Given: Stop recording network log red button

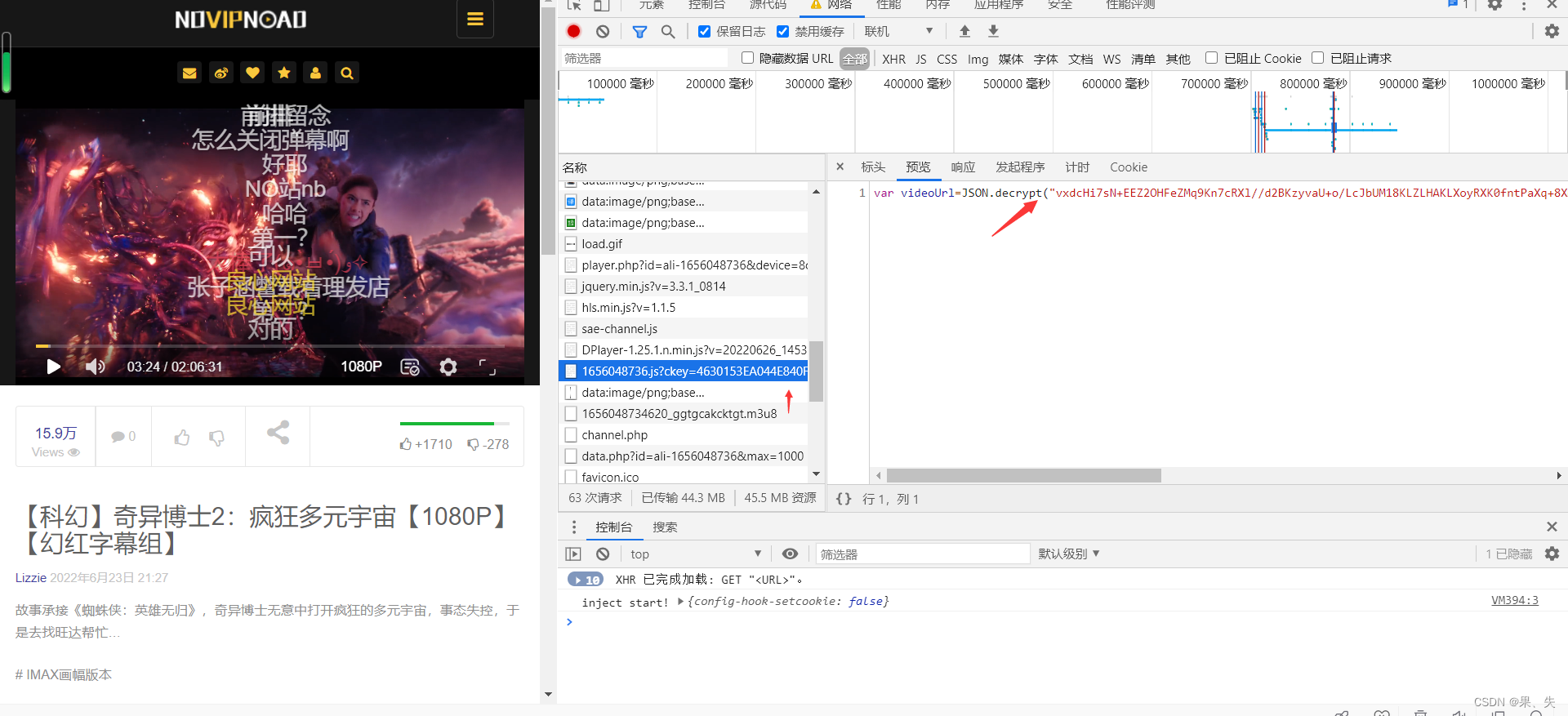Looking at the screenshot, I should [573, 31].
